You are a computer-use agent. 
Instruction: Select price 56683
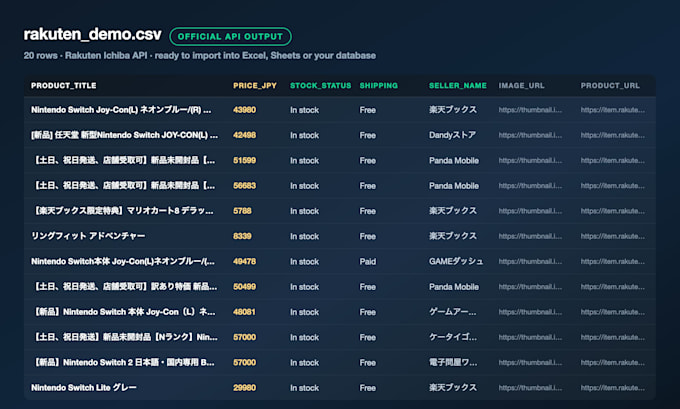244,185
